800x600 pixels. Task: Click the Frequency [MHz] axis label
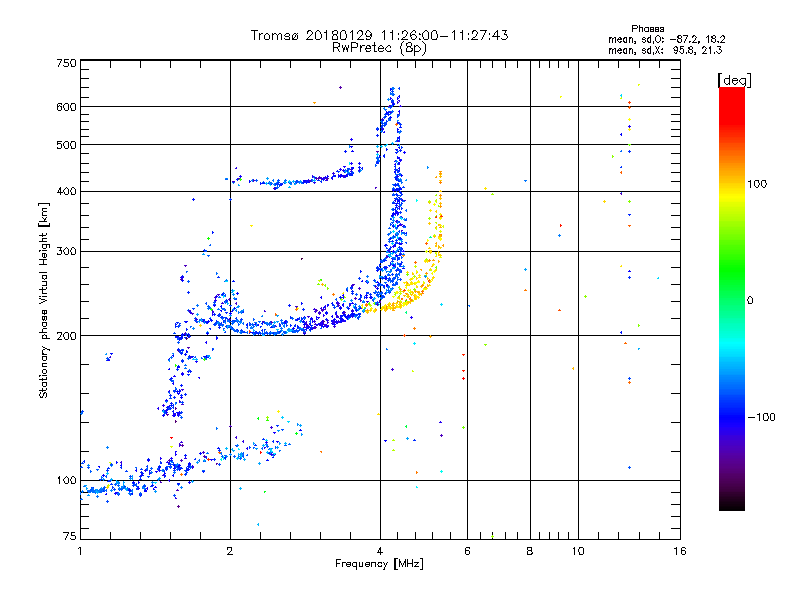click(379, 564)
